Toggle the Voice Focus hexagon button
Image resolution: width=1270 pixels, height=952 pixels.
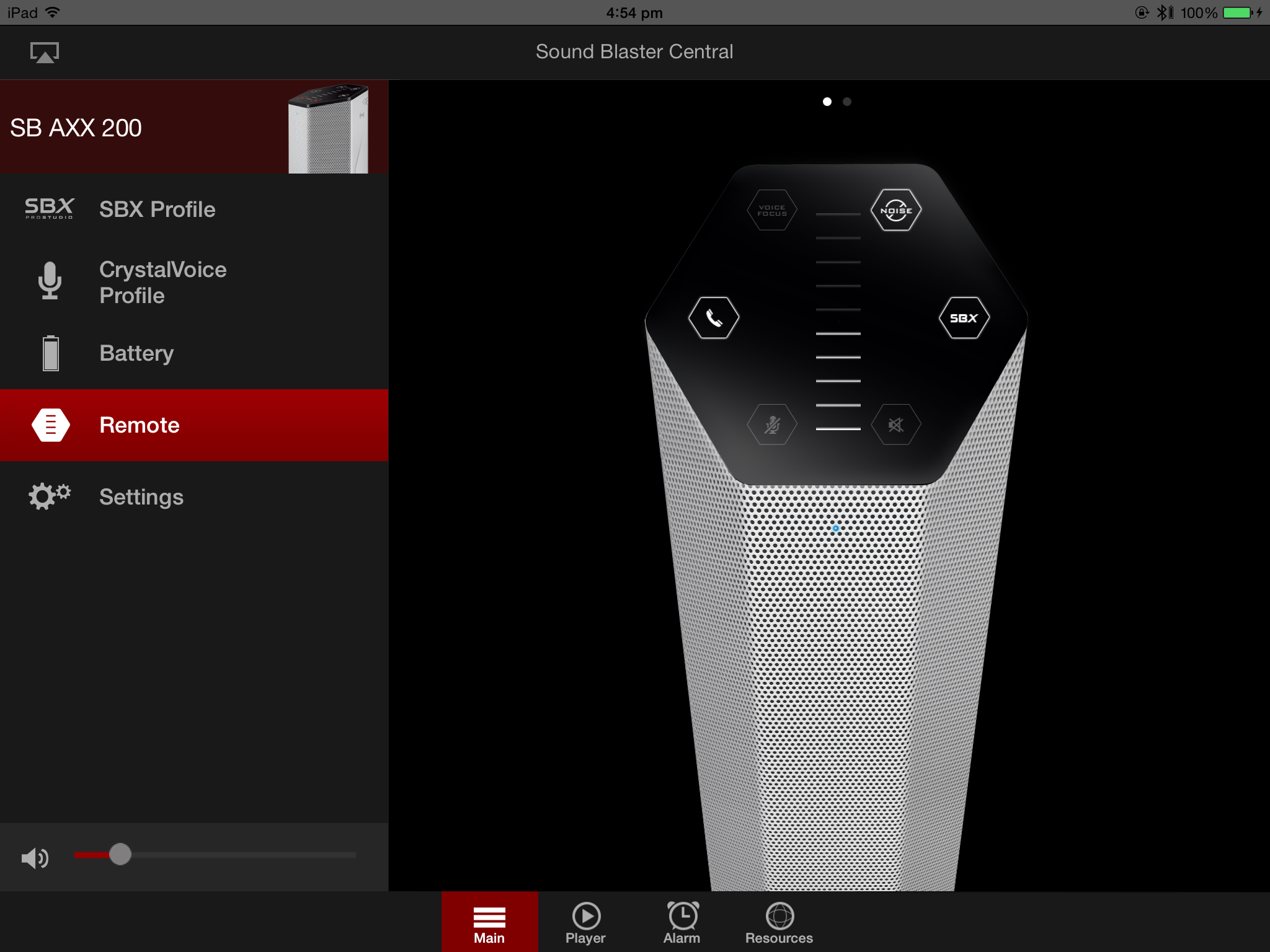click(x=771, y=211)
